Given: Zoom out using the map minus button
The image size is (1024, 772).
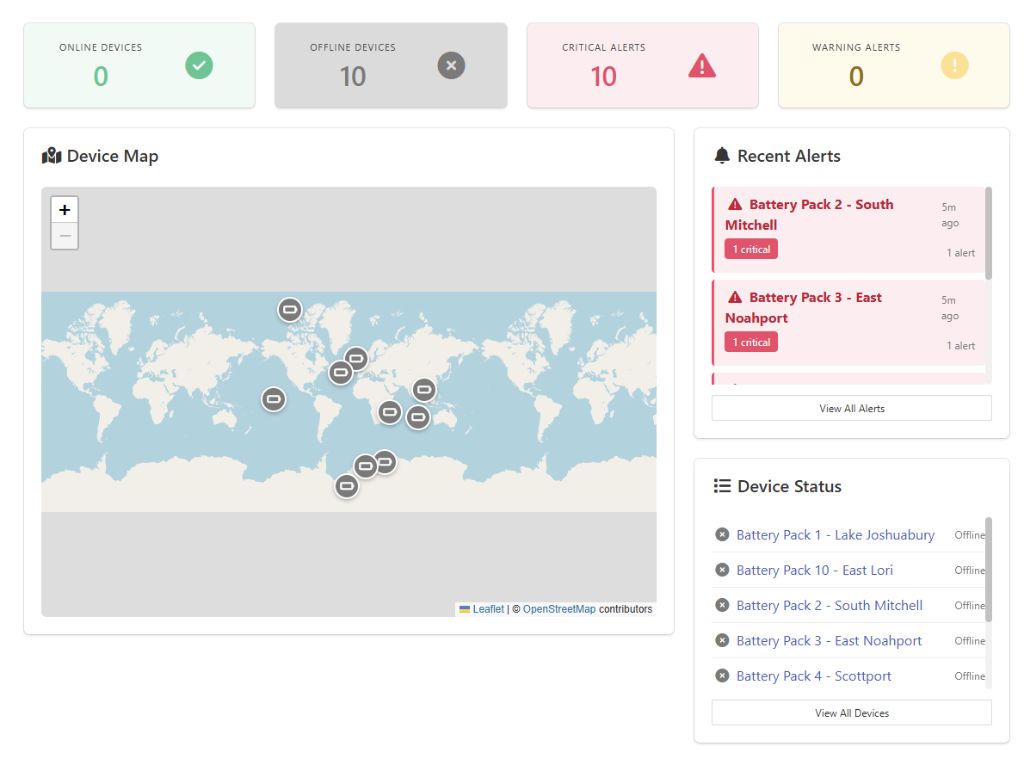Looking at the screenshot, I should [64, 236].
